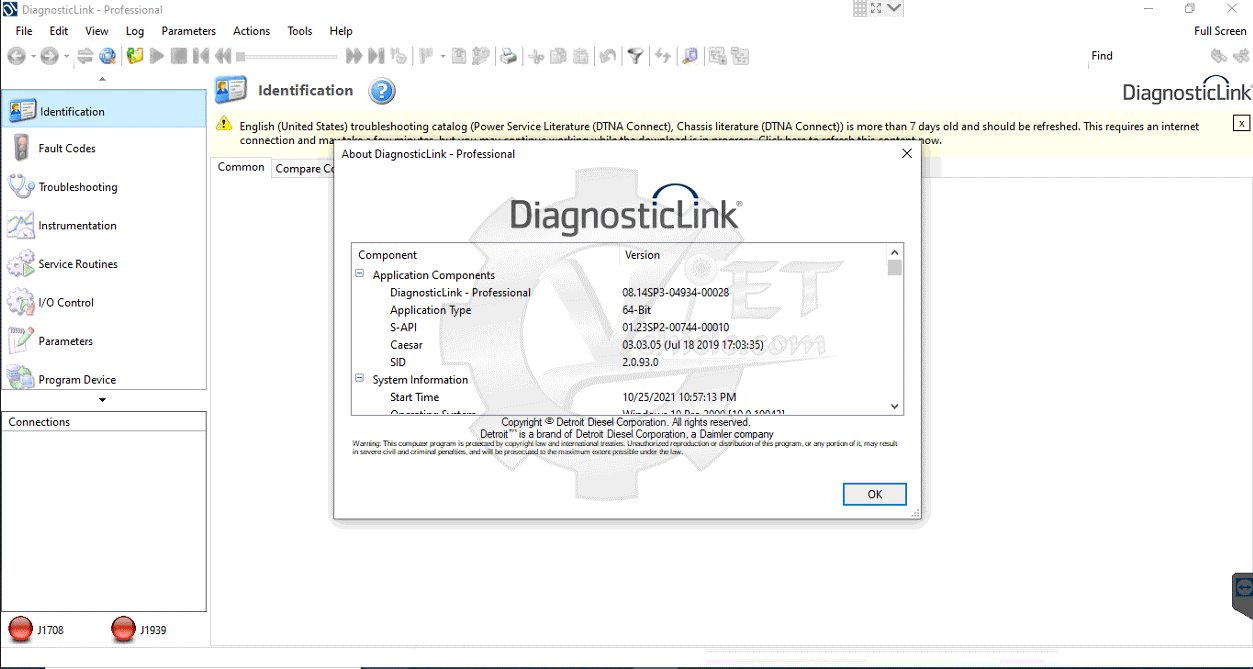Open Parameters in the sidebar
This screenshot has width=1253, height=669.
[104, 341]
